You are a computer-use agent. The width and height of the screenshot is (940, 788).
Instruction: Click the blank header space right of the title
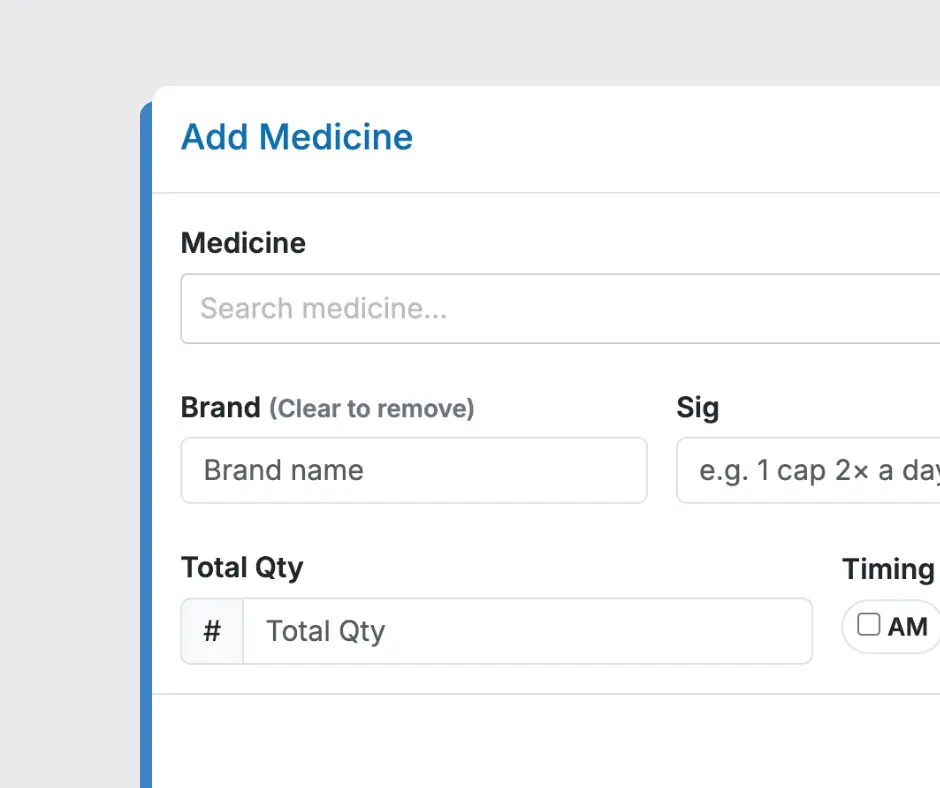[680, 138]
